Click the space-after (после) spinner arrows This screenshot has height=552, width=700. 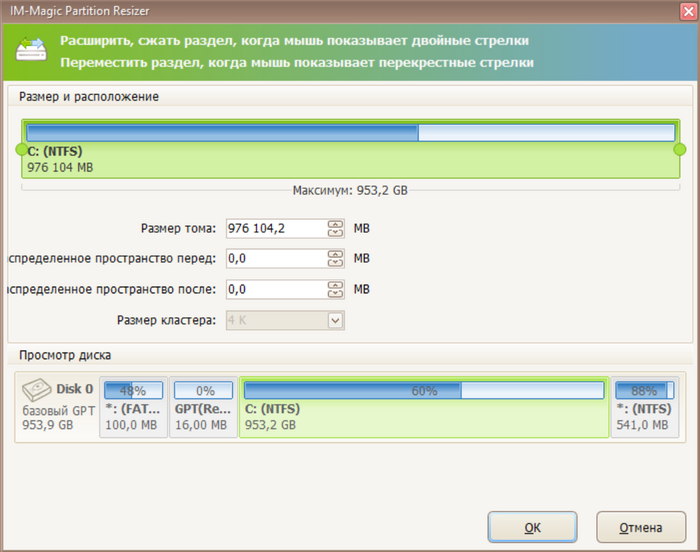(335, 289)
